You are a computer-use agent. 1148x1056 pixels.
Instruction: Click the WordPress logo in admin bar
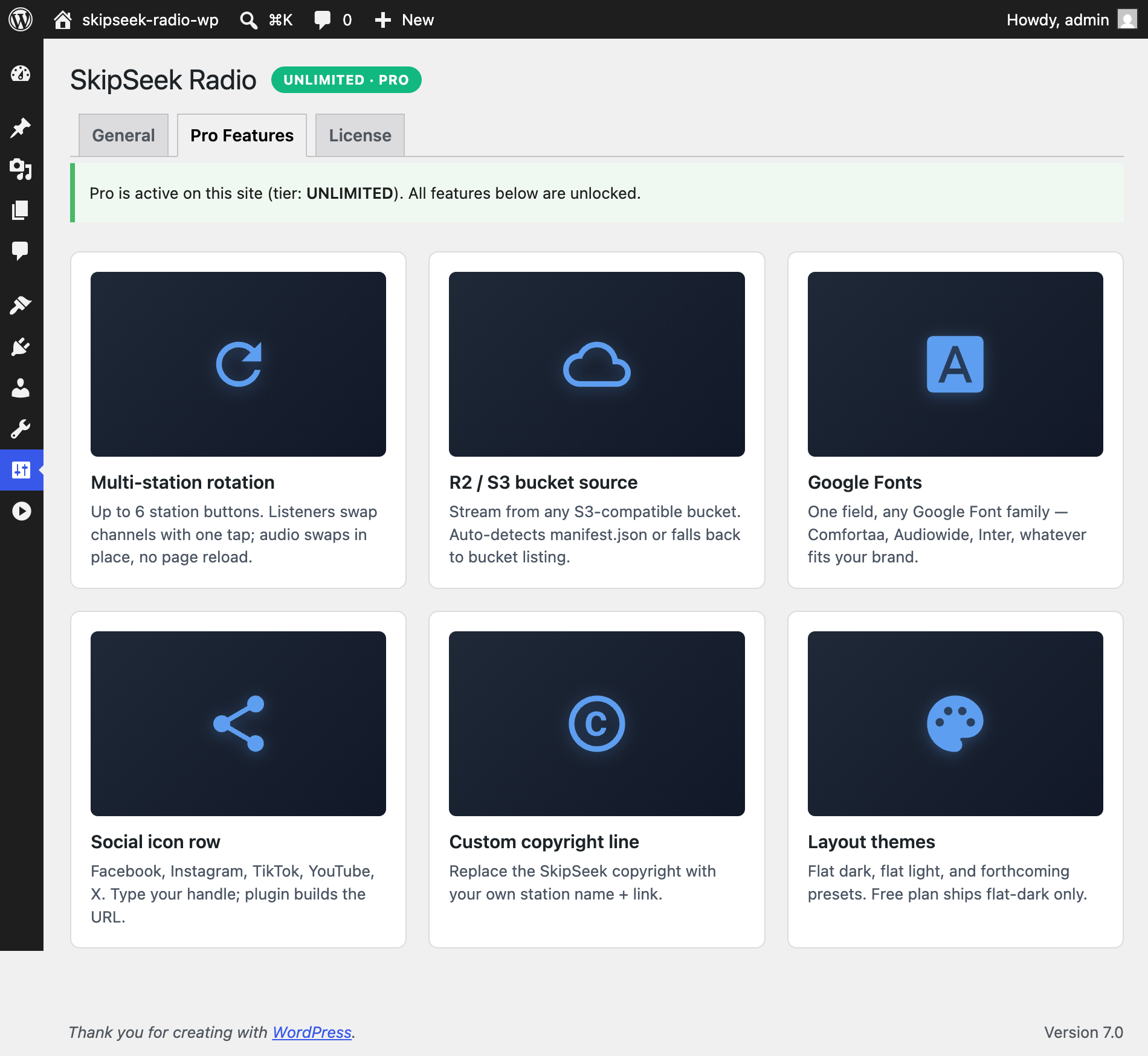click(x=21, y=19)
